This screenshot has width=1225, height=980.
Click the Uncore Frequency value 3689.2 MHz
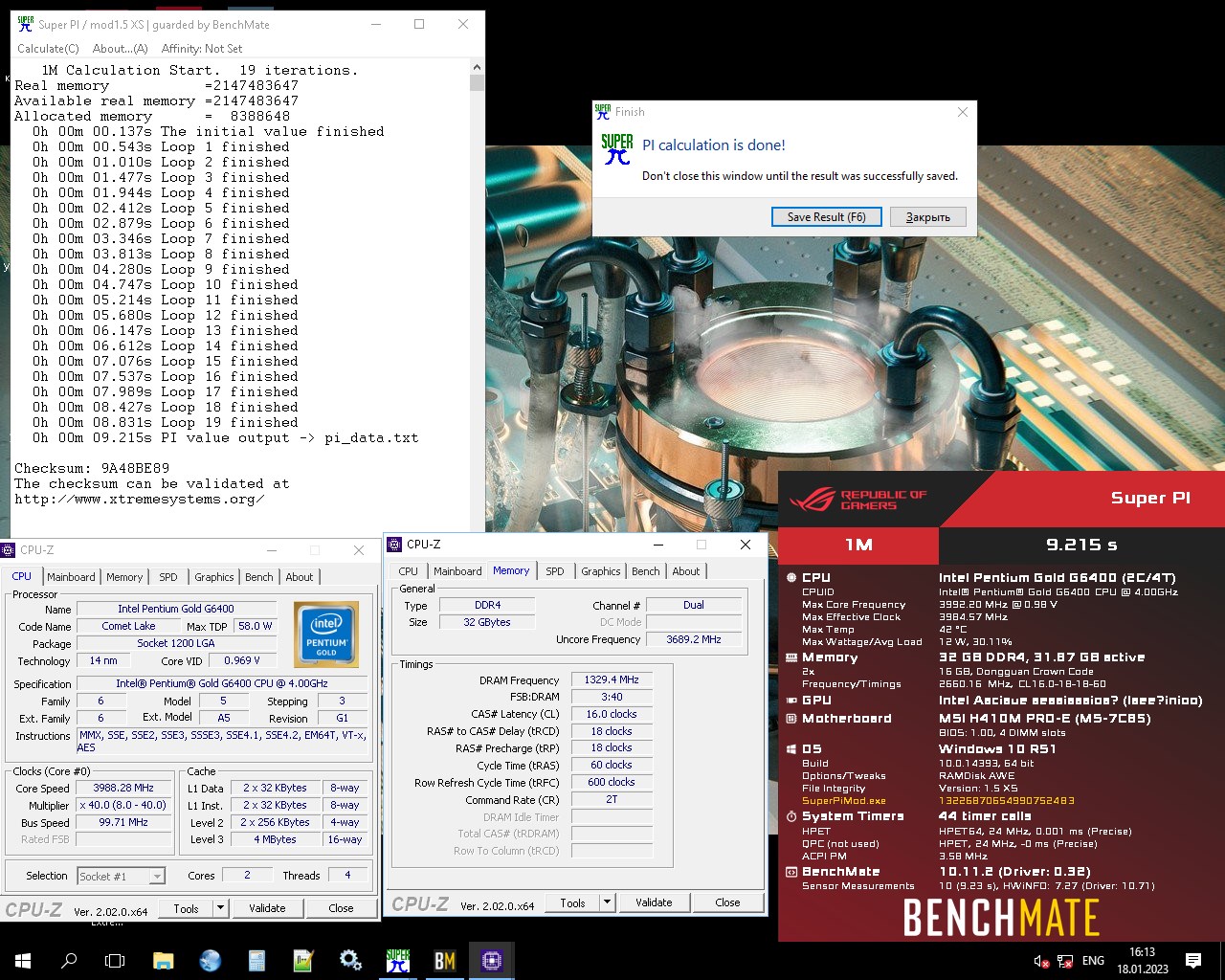[694, 639]
